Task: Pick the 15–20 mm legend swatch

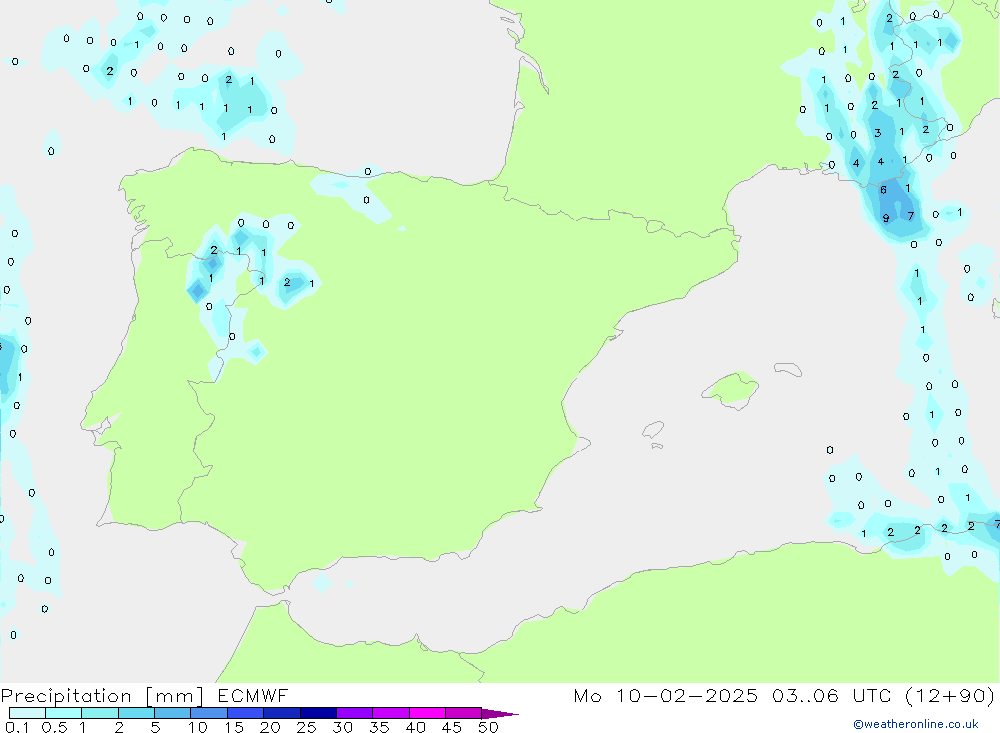Action: 245,713
